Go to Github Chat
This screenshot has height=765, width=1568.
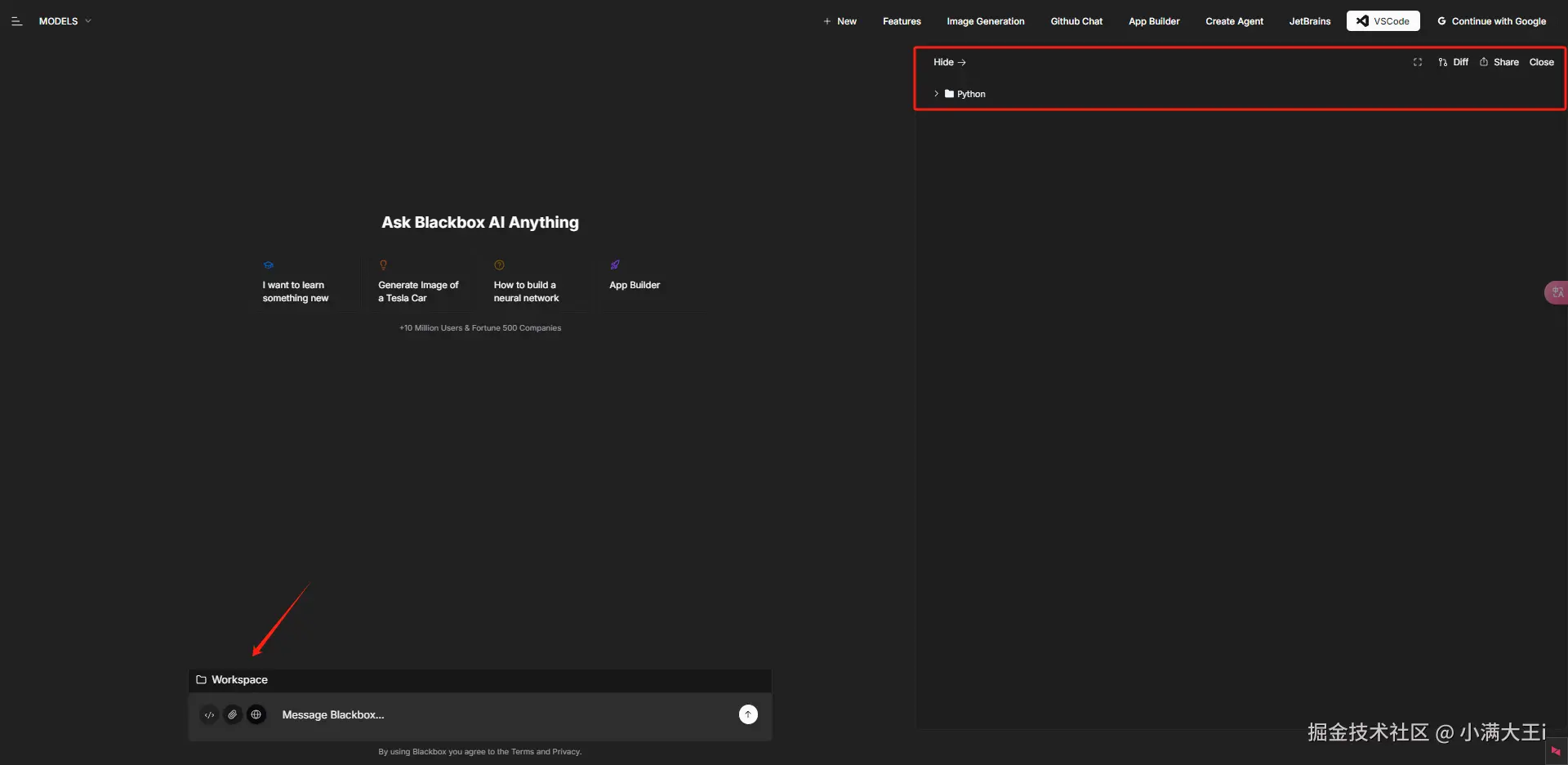1076,21
